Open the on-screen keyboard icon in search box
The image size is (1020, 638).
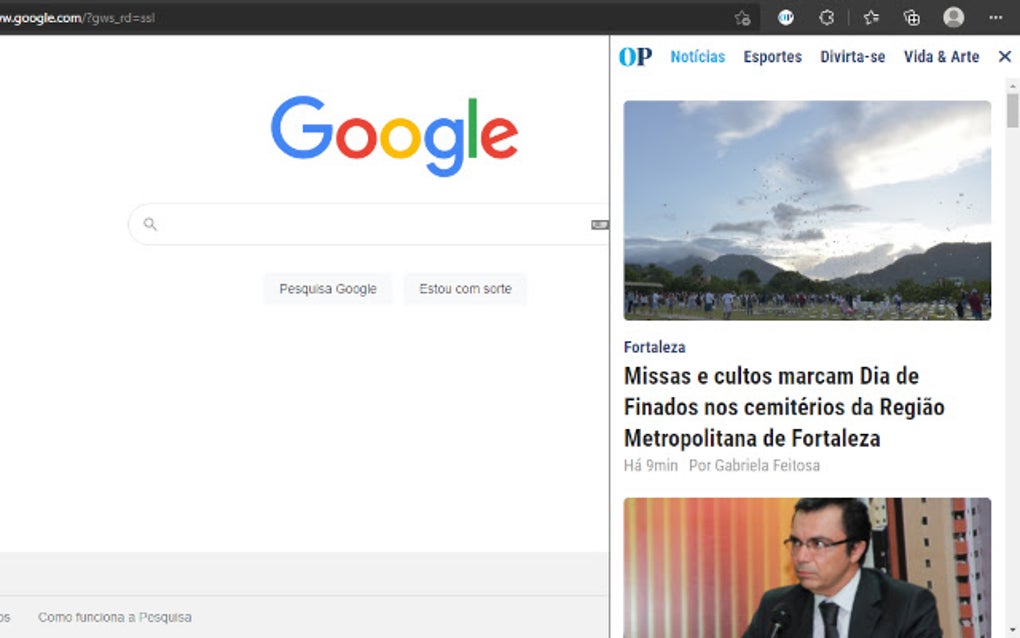(599, 224)
